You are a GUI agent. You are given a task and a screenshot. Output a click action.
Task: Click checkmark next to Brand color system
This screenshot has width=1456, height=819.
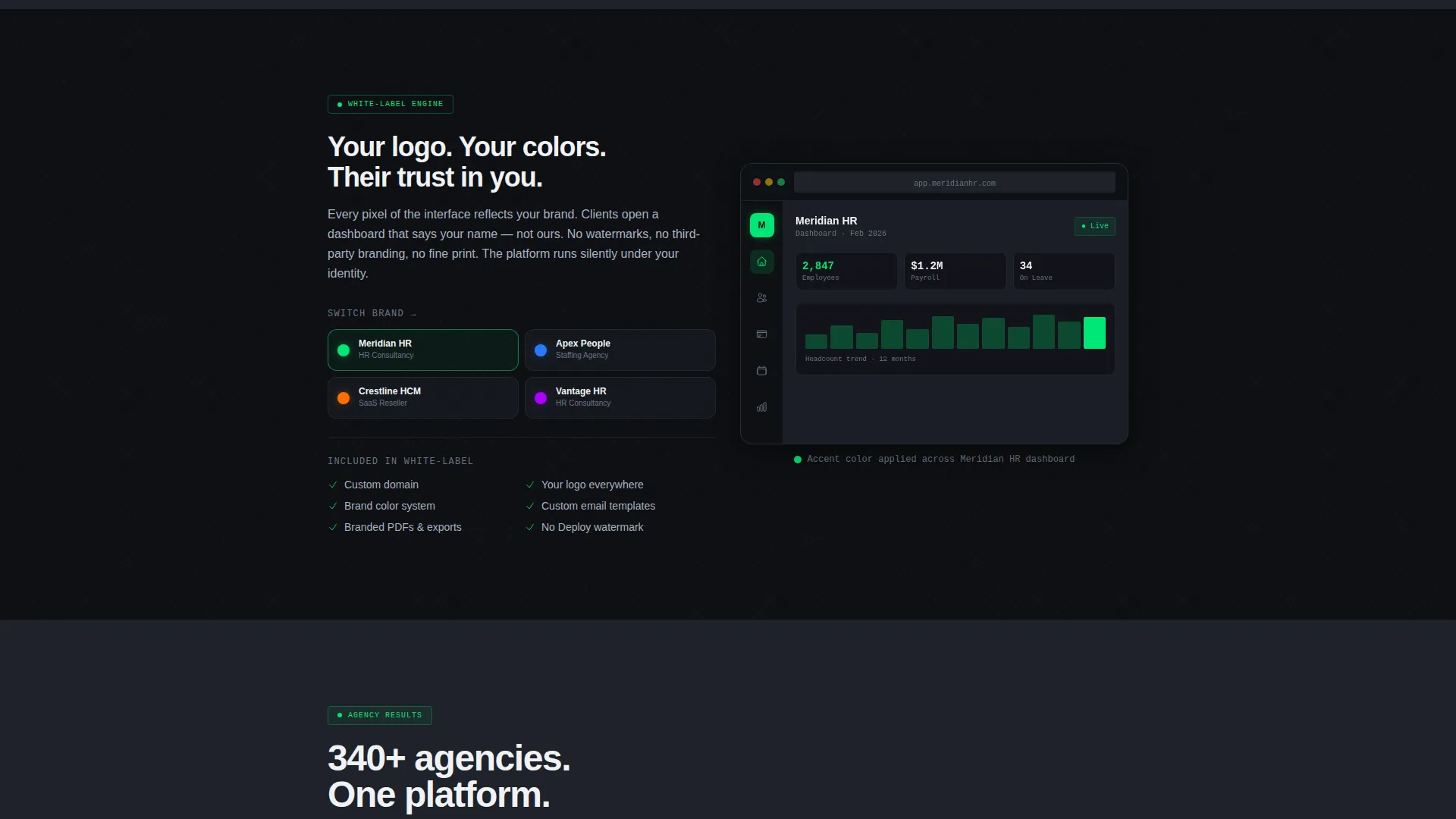(333, 506)
